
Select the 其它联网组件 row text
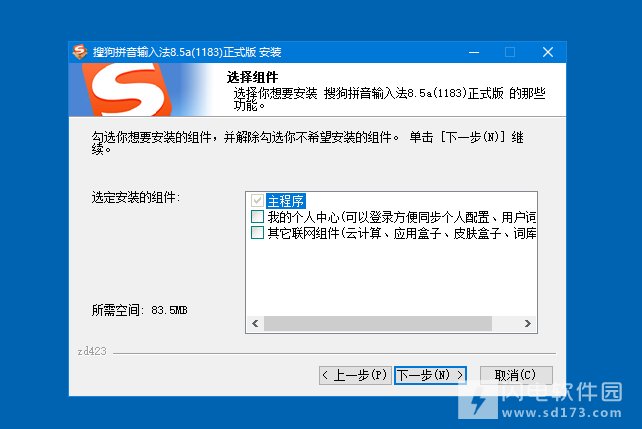[401, 233]
